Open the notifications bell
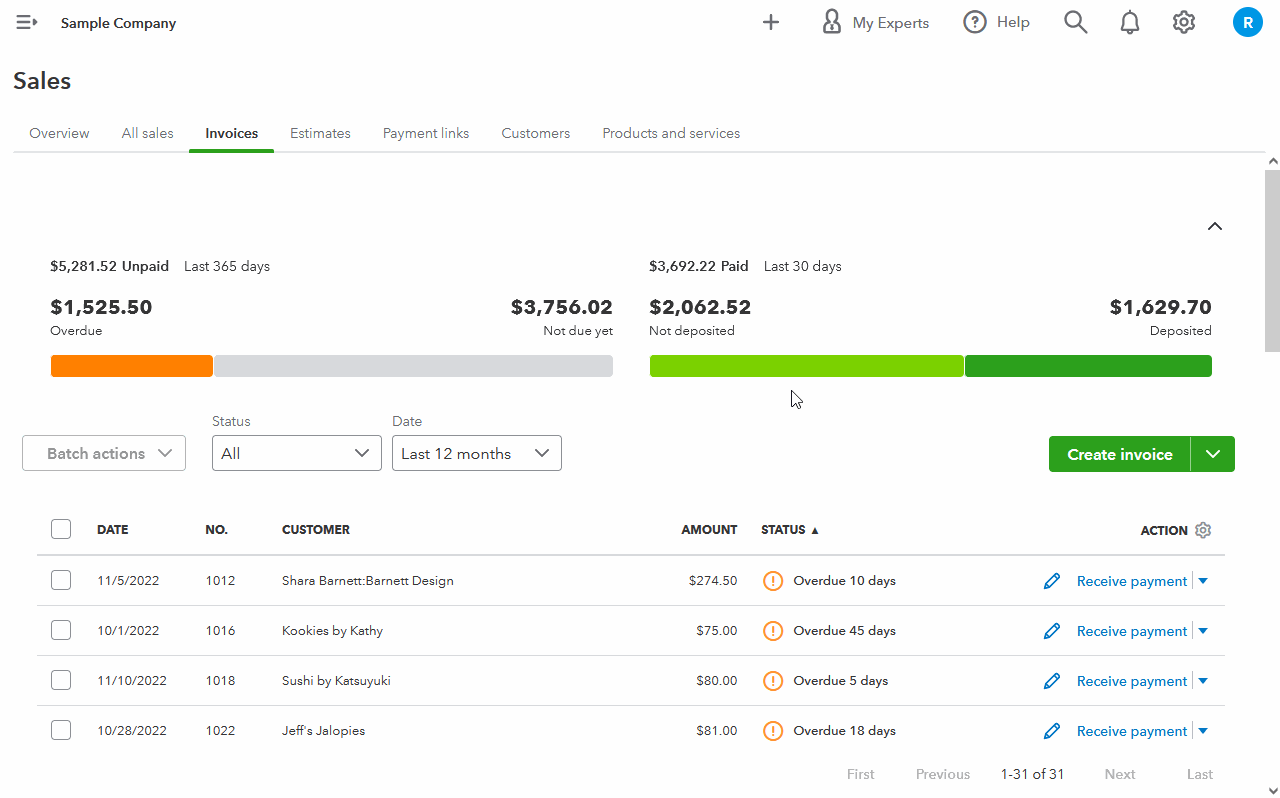This screenshot has width=1280, height=798. pos(1129,23)
